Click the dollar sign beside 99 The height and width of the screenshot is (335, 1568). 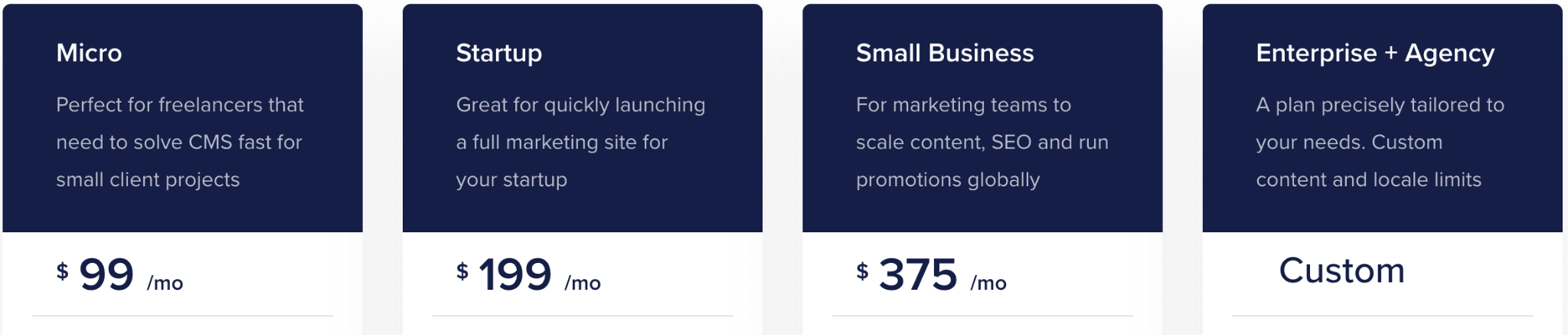tap(62, 271)
